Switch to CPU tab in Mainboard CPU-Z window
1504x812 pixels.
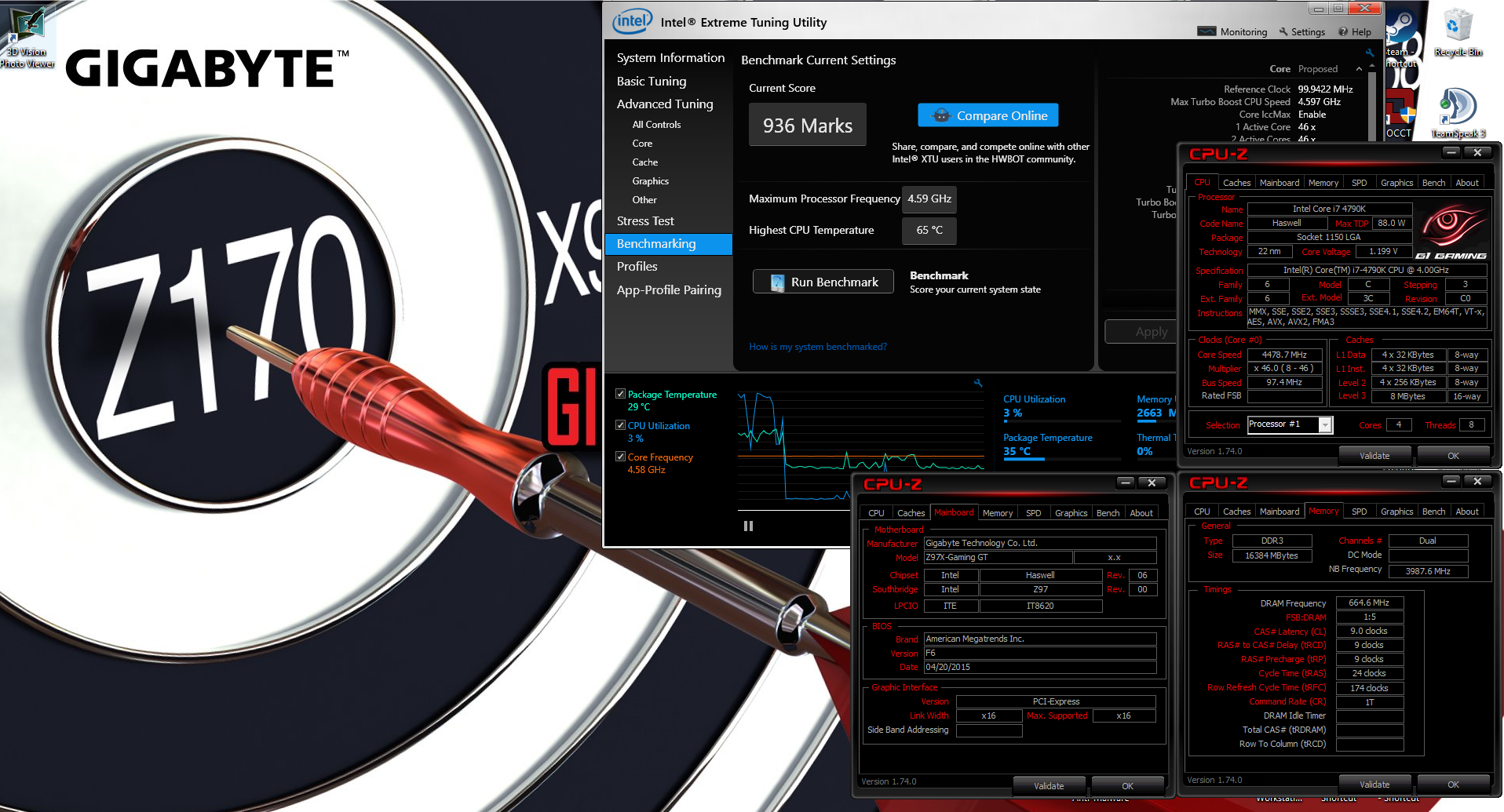(876, 512)
